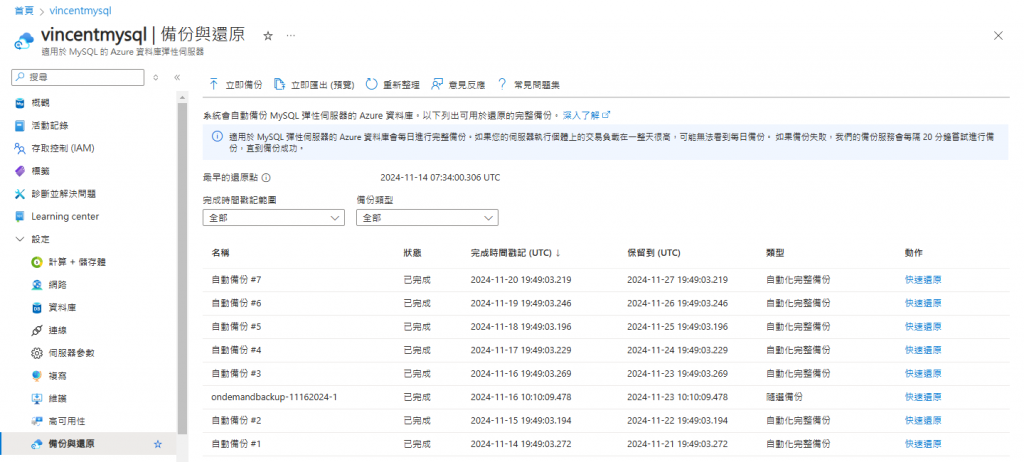Collapse the 設定 section chevron
The width and height of the screenshot is (1024, 462).
click(x=20, y=239)
